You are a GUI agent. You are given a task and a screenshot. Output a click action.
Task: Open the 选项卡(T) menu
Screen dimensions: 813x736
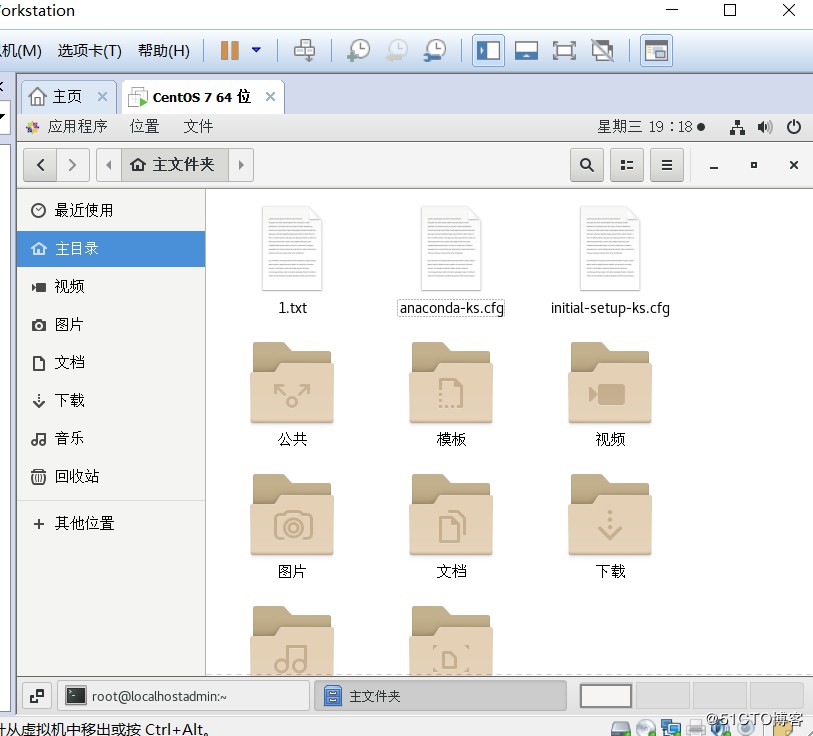point(90,51)
